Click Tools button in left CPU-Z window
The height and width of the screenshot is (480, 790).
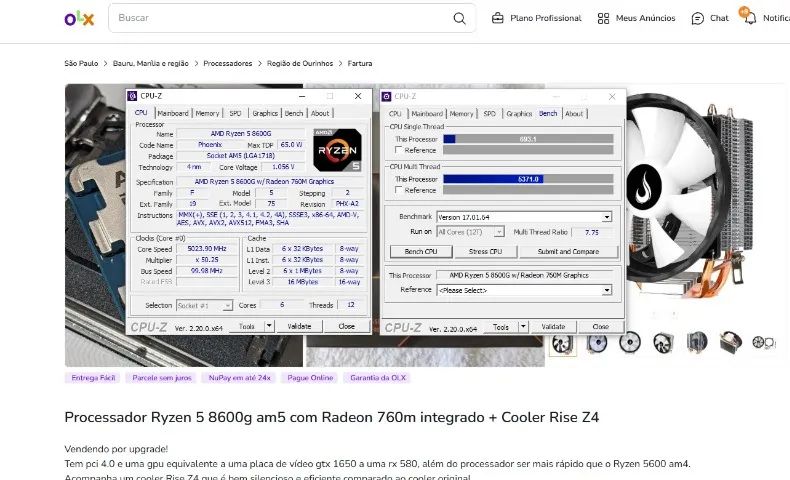[247, 326]
